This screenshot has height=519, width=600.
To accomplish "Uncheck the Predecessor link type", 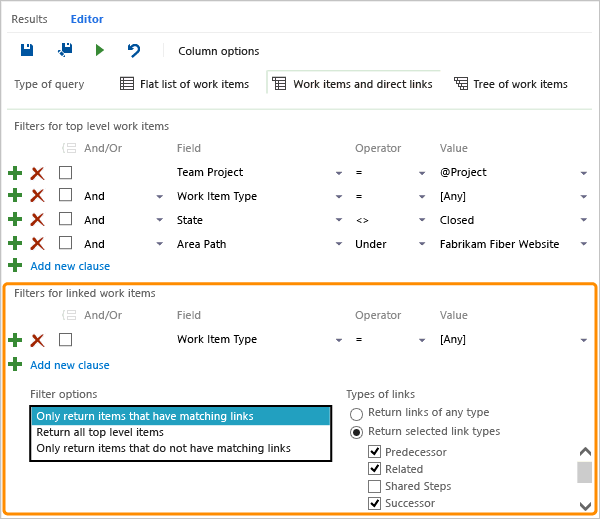I will pyautogui.click(x=374, y=452).
